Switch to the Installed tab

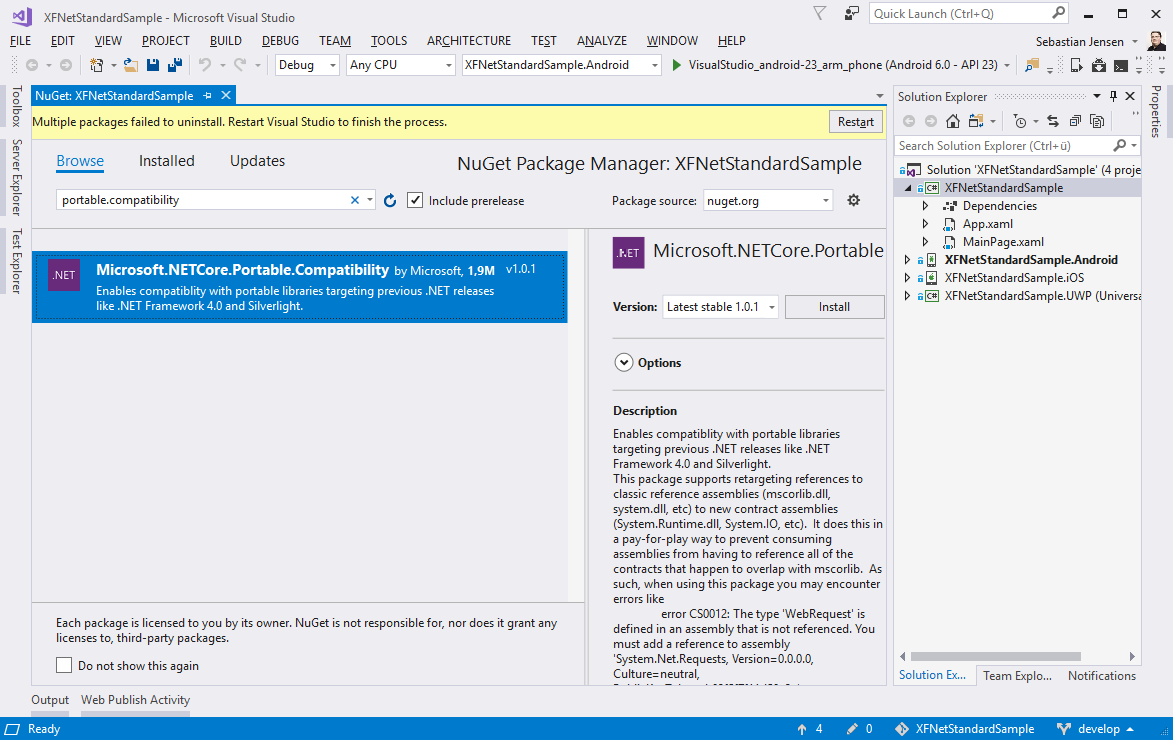point(166,161)
